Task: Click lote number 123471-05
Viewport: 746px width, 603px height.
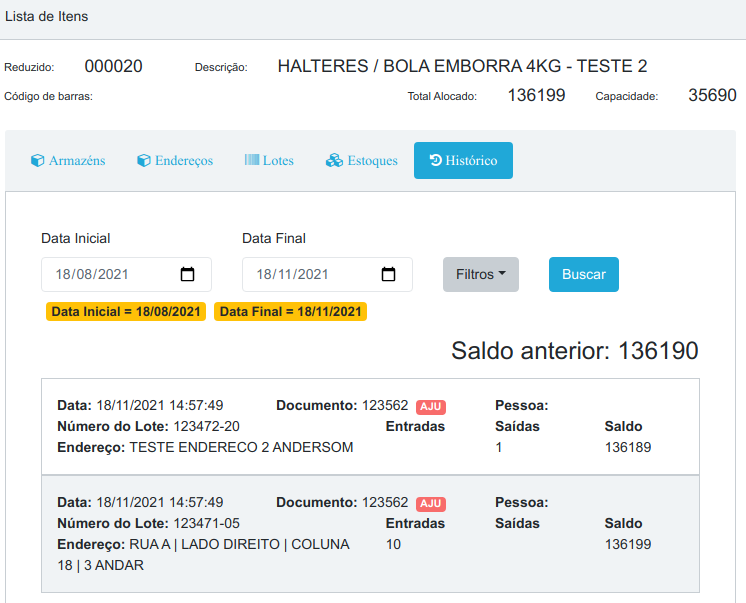Action: coord(206,524)
